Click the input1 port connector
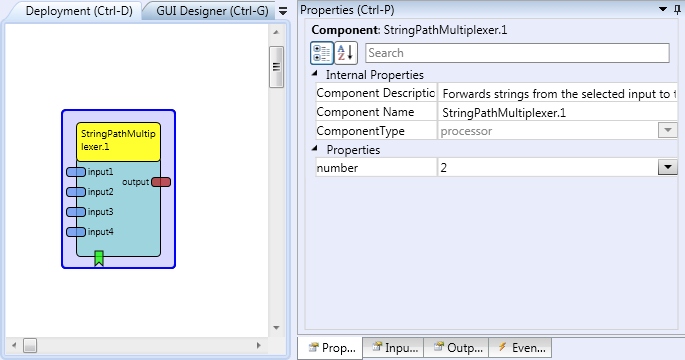685x360 pixels. click(76, 172)
